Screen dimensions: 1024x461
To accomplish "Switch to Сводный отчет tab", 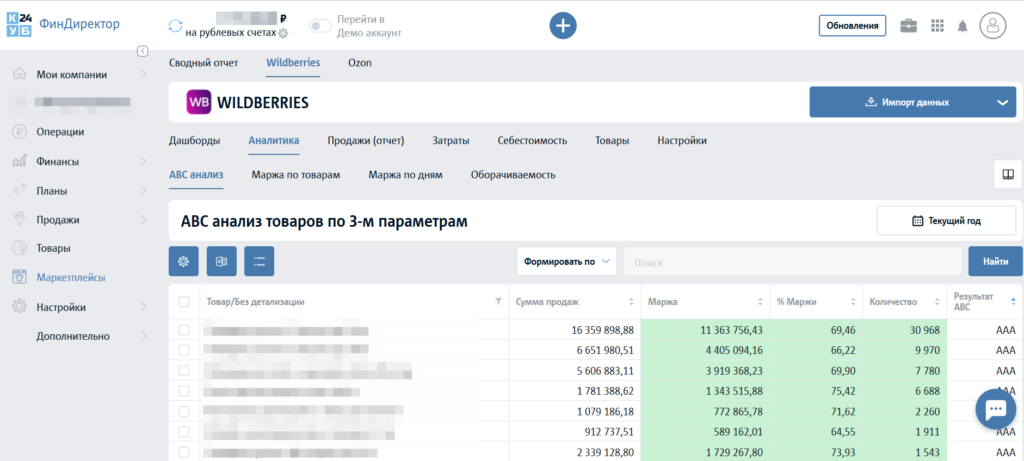I will coord(204,63).
